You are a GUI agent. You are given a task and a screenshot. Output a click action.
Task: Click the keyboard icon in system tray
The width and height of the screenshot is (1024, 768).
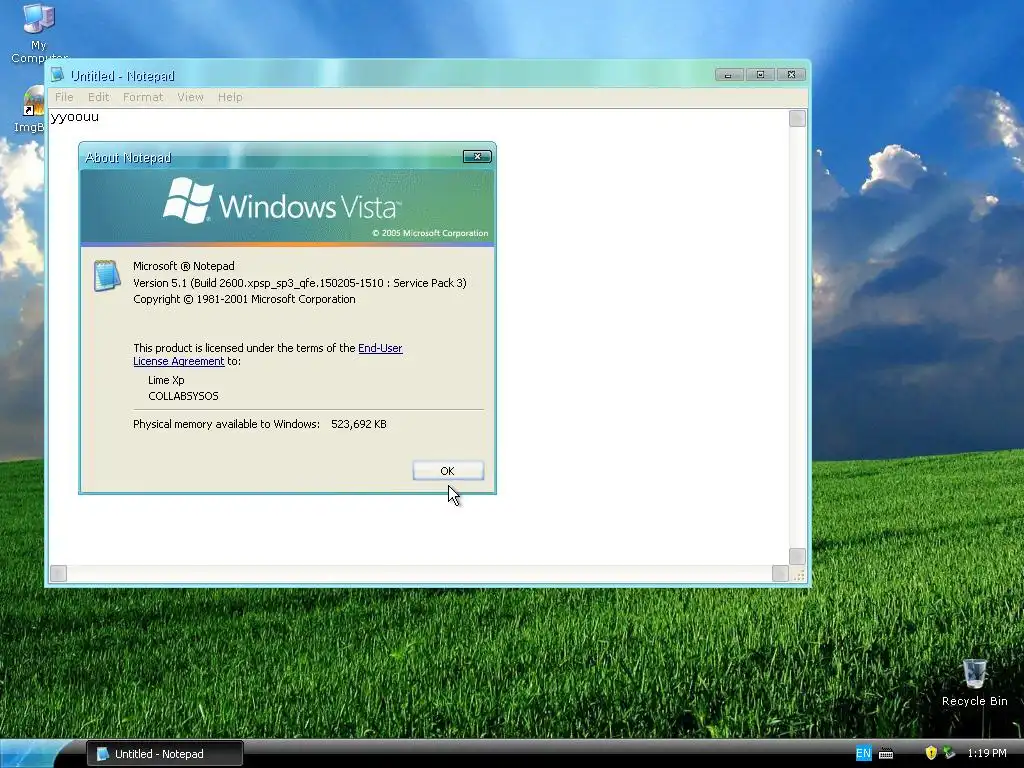click(886, 754)
